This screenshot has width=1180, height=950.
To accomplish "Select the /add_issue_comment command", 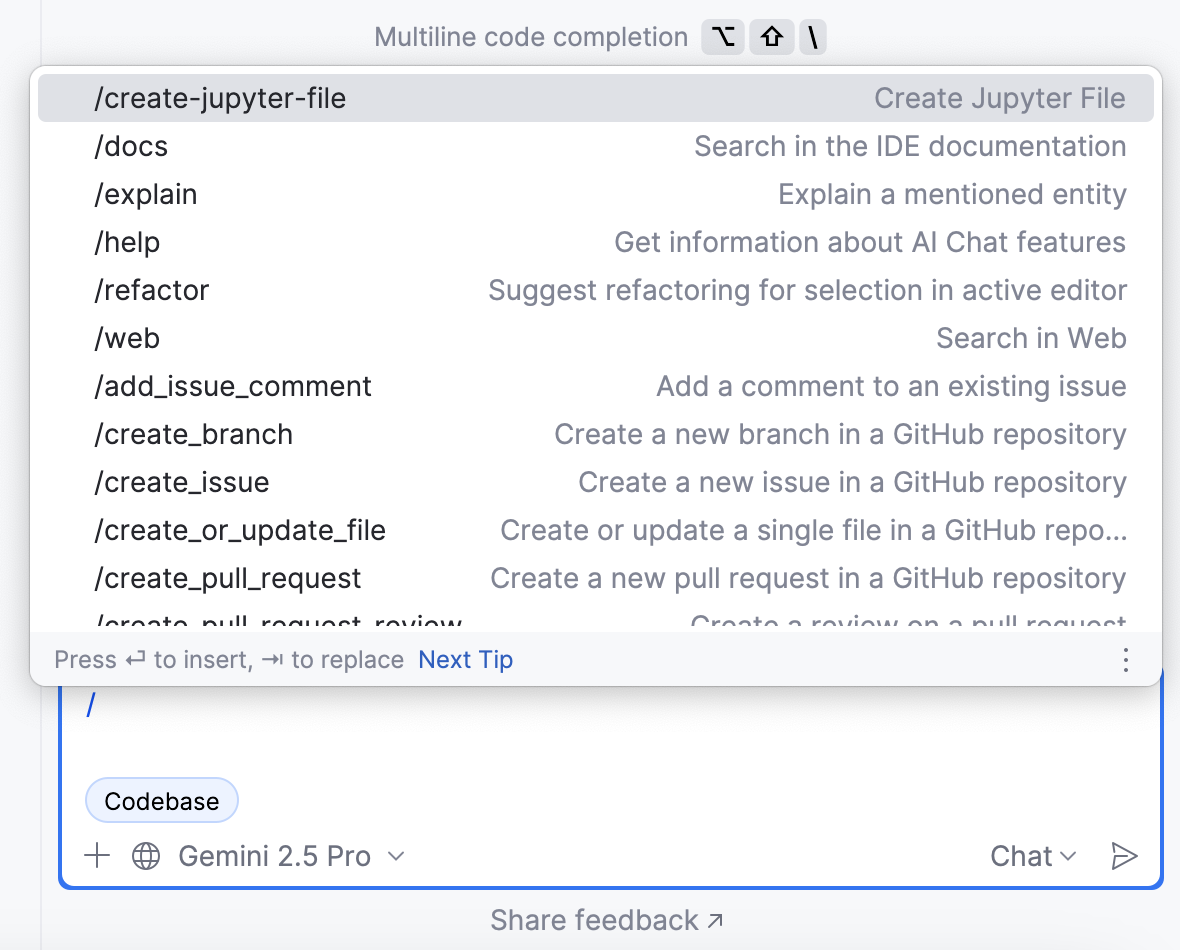I will point(233,386).
